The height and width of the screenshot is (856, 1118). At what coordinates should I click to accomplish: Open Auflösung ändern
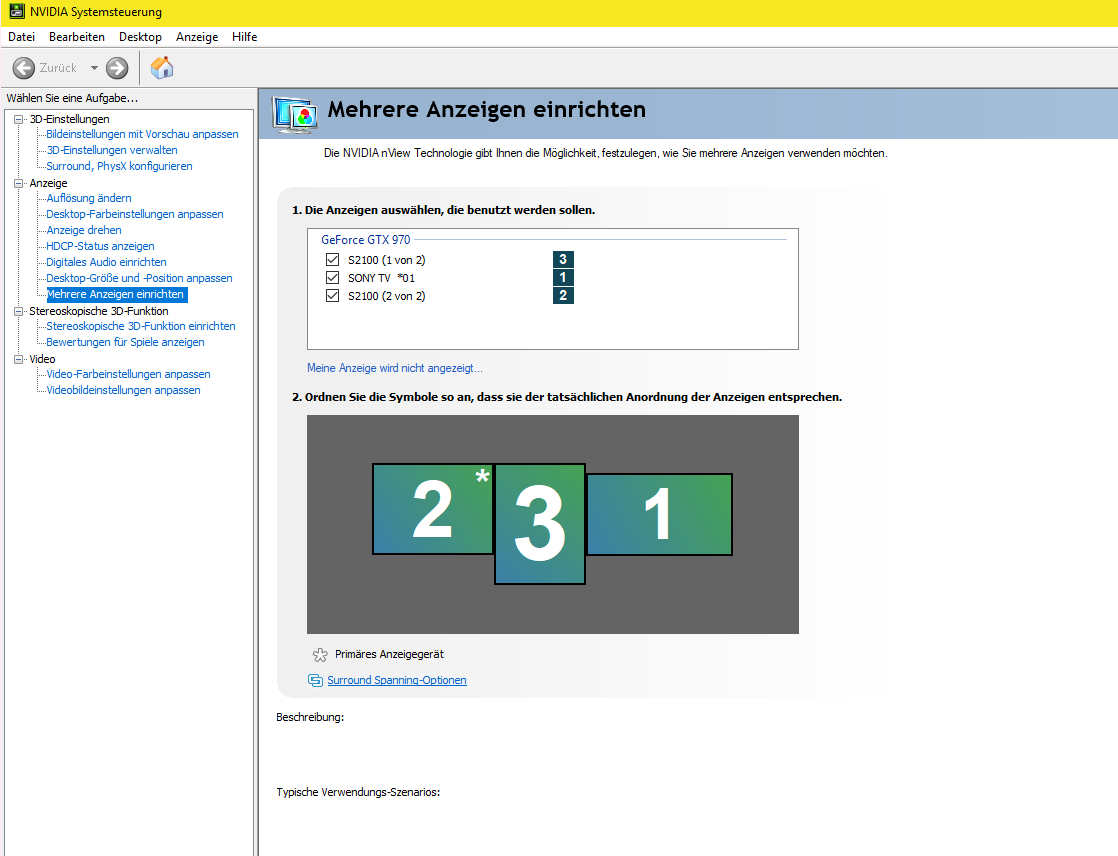click(89, 198)
